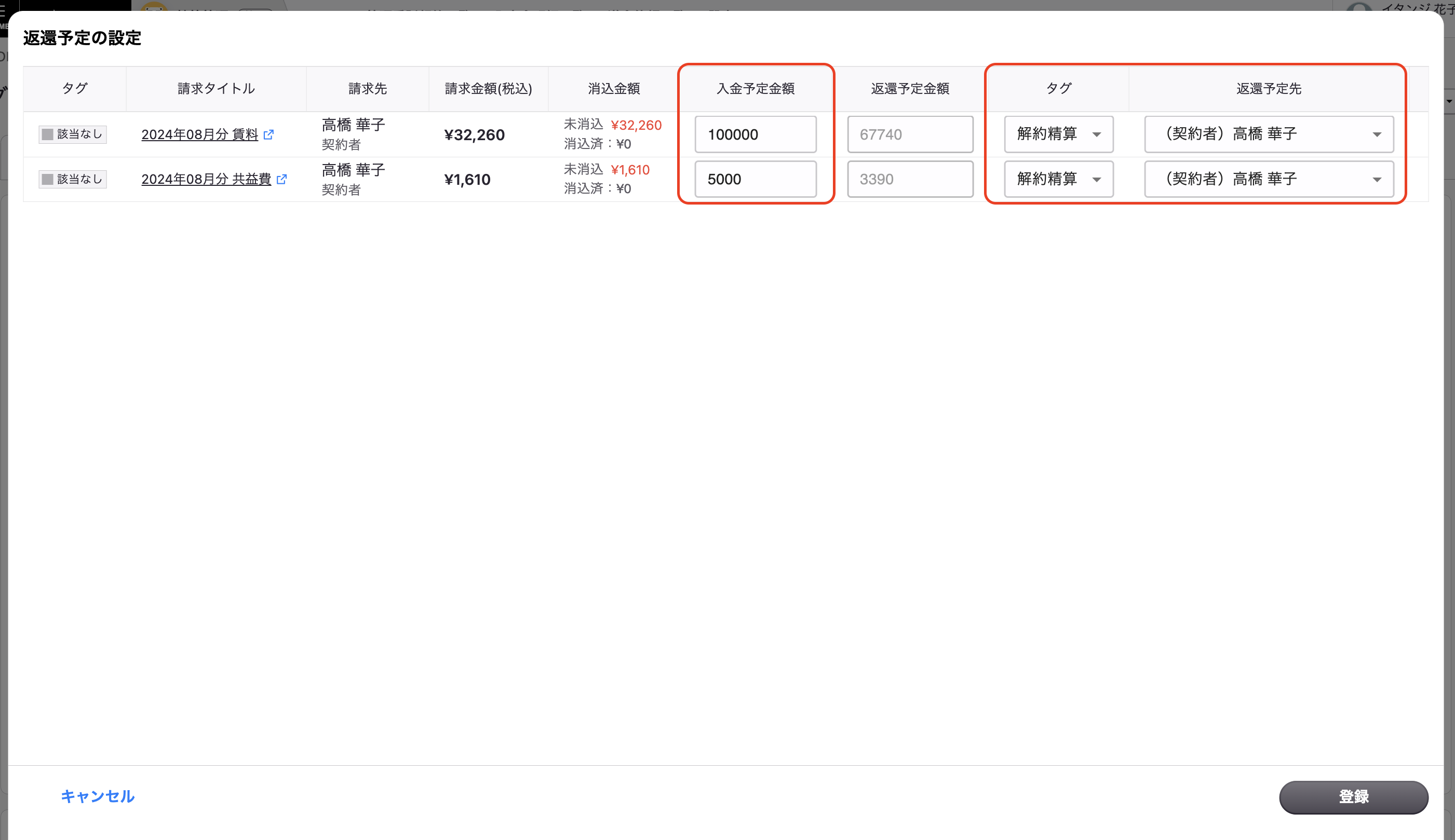1455x840 pixels.
Task: Click the 入金予定金額 column header
Action: [755, 89]
